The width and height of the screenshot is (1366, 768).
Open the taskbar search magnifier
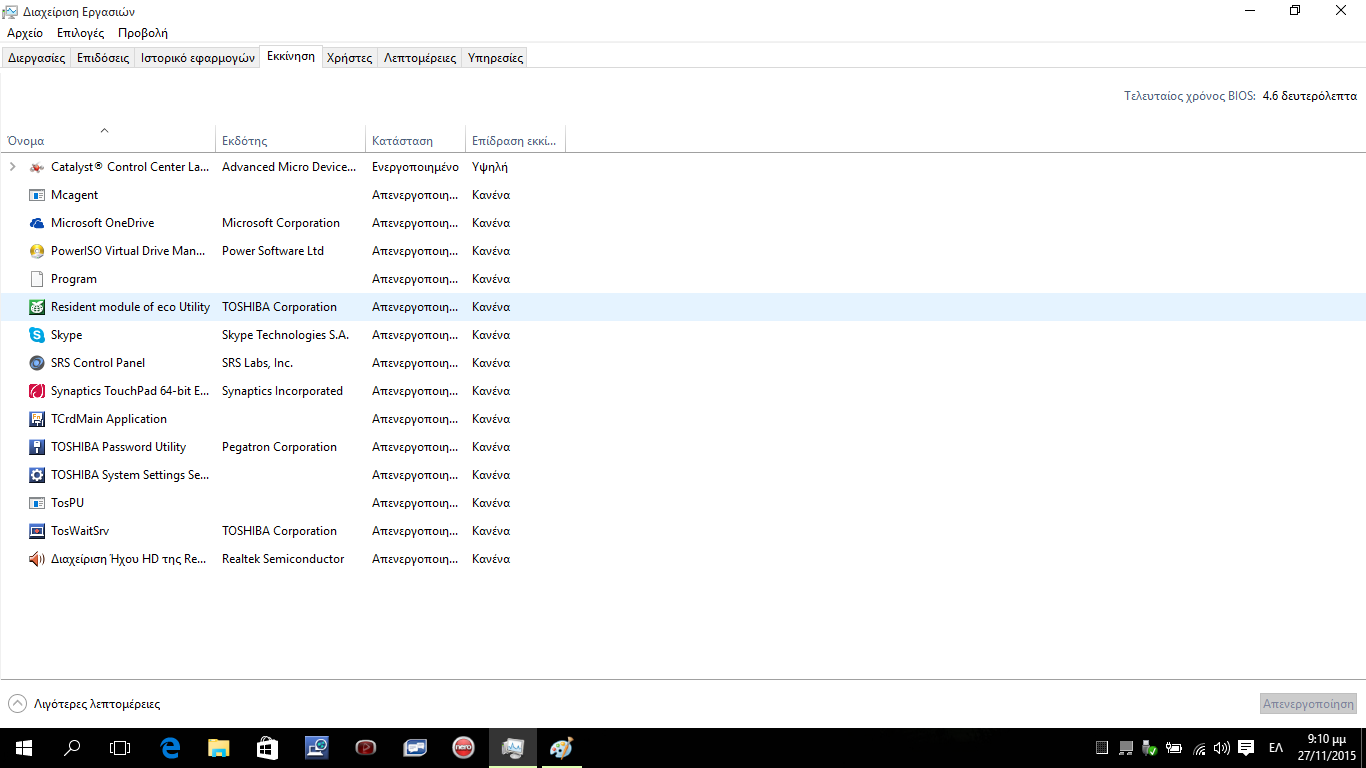[x=72, y=747]
